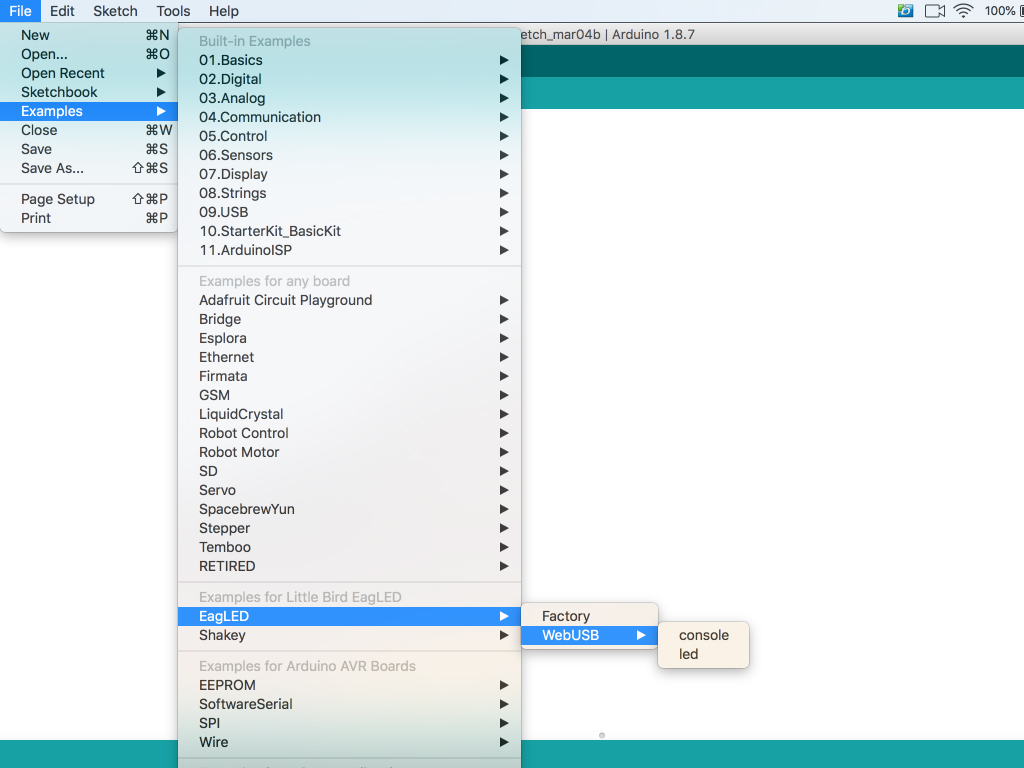Screen dimensions: 1024x768
Task: Open the 07.Display examples submenu
Action: pyautogui.click(x=349, y=174)
